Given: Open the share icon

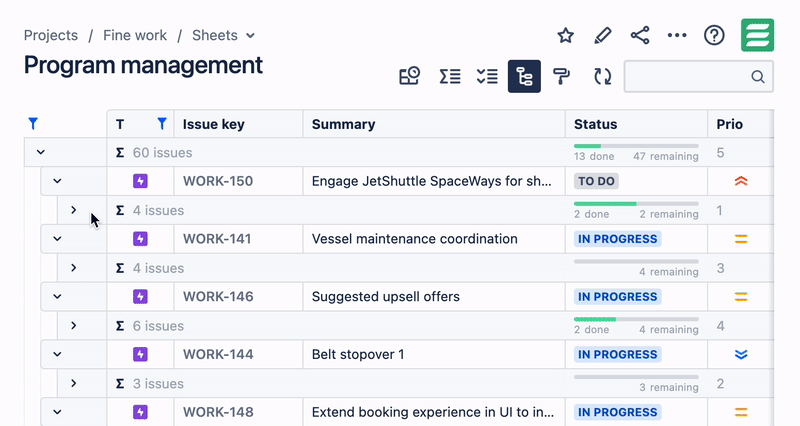Looking at the screenshot, I should pyautogui.click(x=640, y=36).
